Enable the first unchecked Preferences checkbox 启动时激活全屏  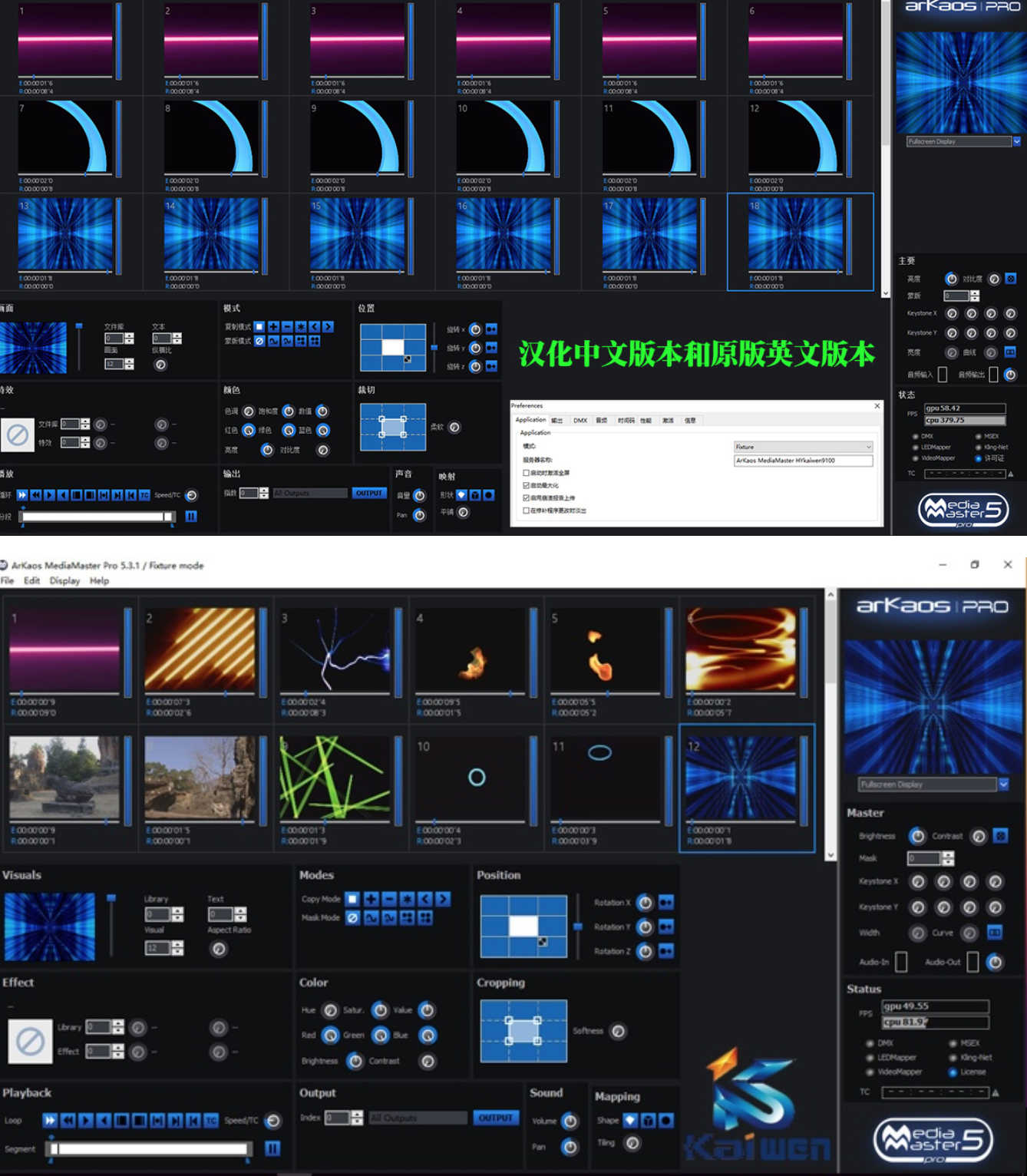pos(526,473)
